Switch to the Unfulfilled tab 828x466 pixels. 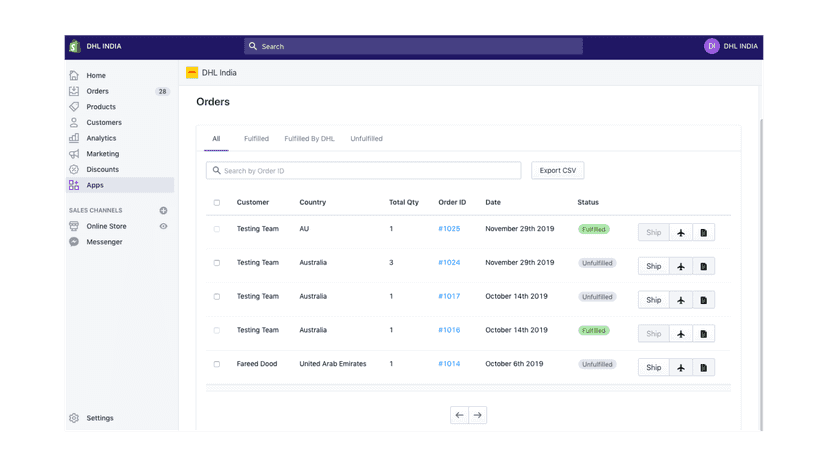366,139
